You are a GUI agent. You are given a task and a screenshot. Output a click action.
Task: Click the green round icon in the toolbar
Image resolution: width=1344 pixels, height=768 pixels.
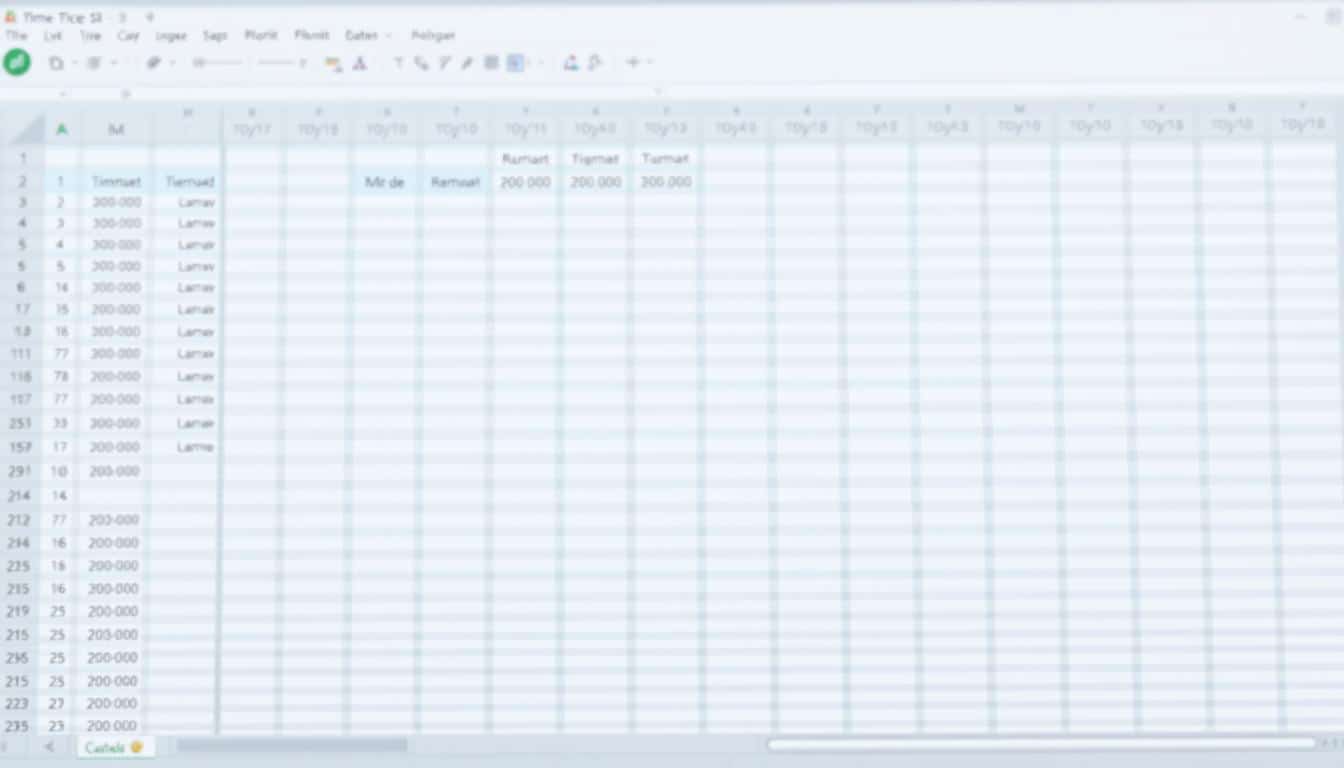(17, 63)
